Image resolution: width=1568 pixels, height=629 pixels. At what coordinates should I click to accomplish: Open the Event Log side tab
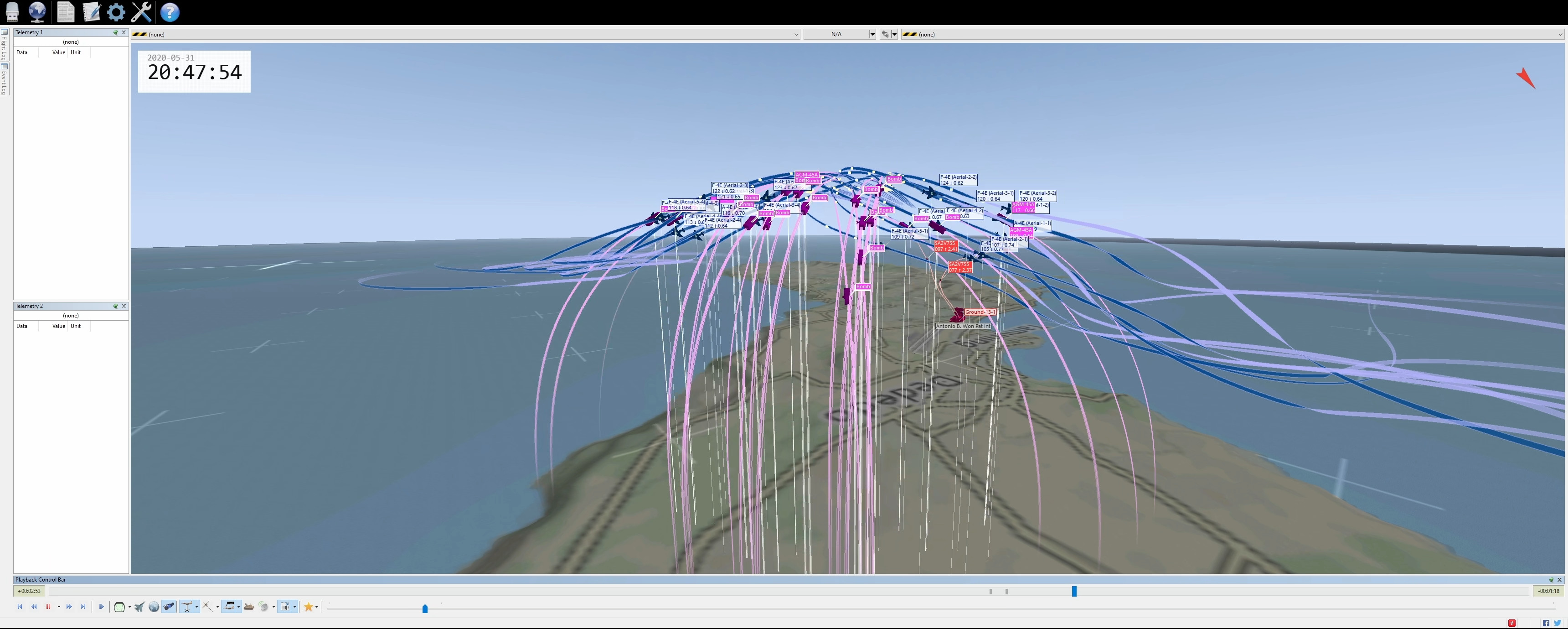click(x=4, y=80)
